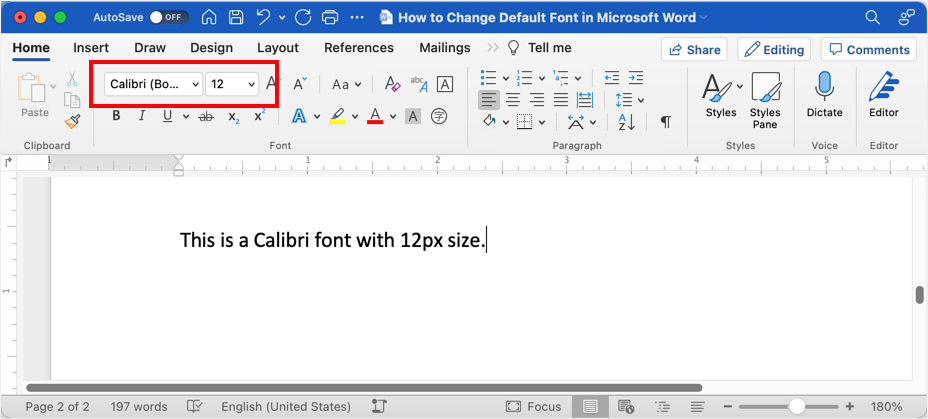Open the Cut scissors tool
The width and height of the screenshot is (928, 419).
coord(72,79)
